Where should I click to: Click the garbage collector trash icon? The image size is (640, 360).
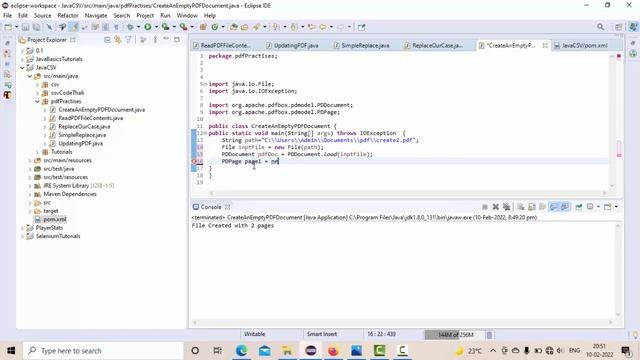[489, 335]
